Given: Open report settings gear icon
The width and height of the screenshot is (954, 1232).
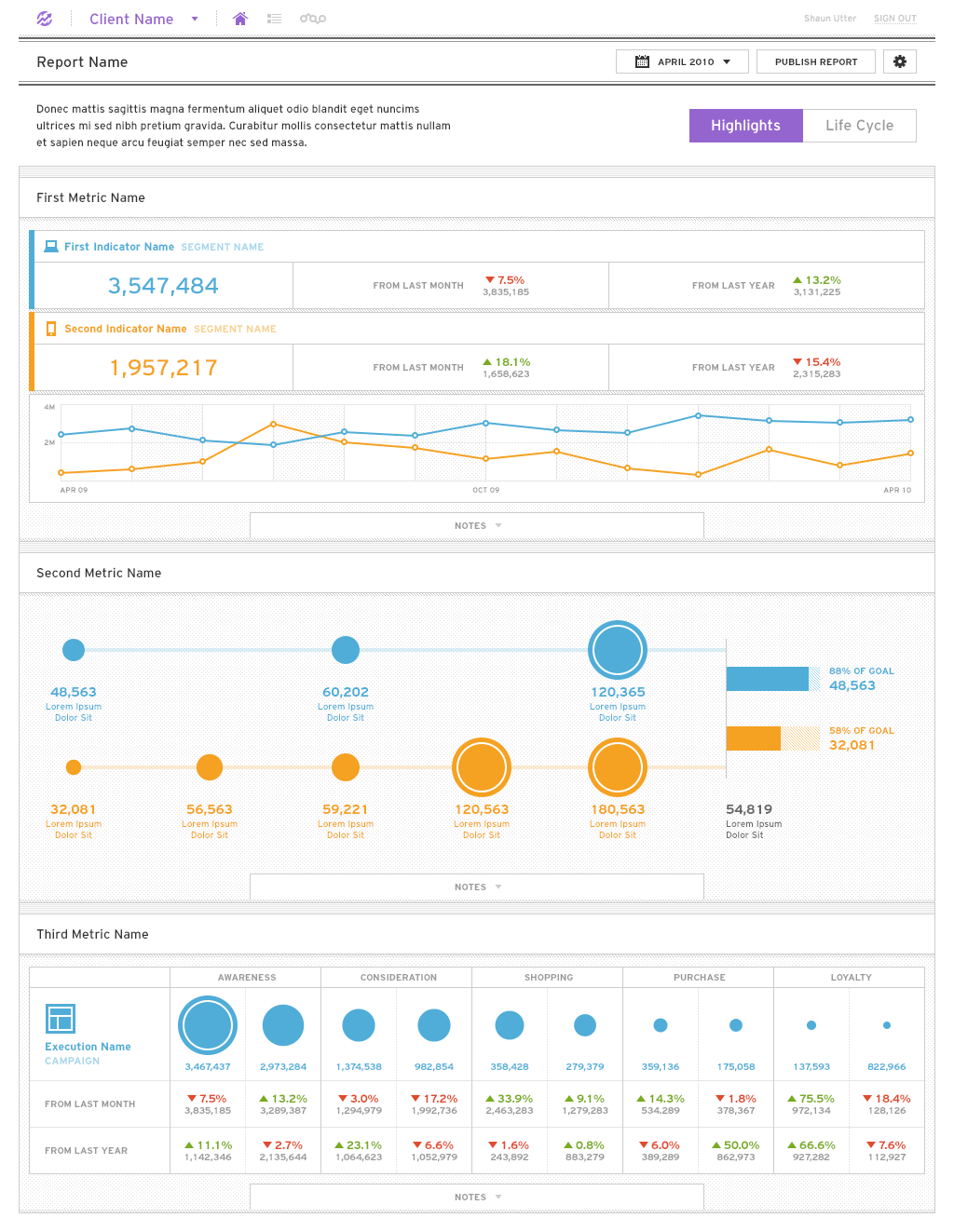Looking at the screenshot, I should pyautogui.click(x=899, y=61).
